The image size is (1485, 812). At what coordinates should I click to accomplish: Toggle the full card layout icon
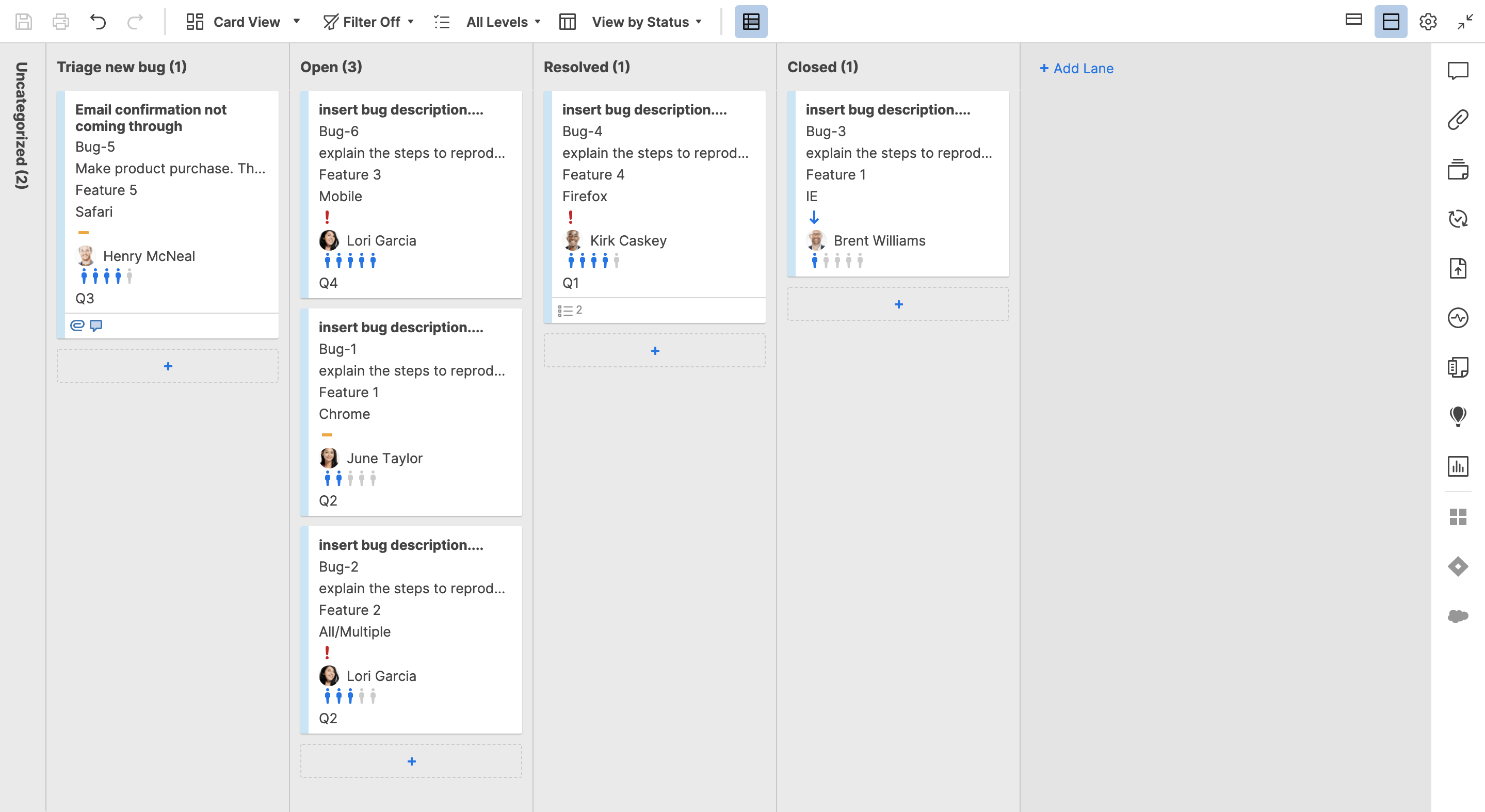[1391, 22]
